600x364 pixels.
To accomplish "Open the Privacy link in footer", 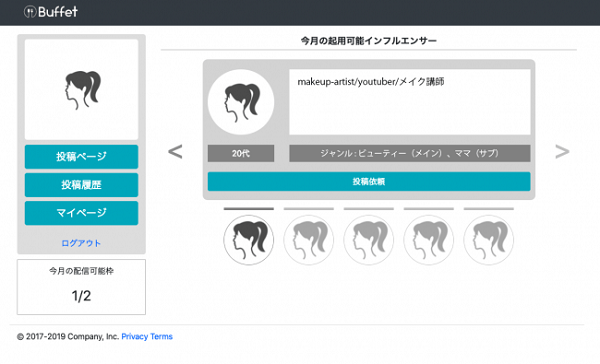I will pyautogui.click(x=135, y=336).
